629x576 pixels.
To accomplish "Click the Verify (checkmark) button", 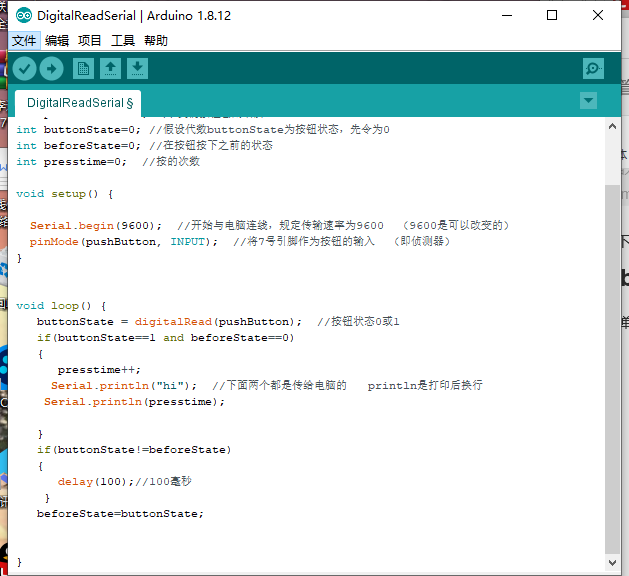I will [24, 69].
